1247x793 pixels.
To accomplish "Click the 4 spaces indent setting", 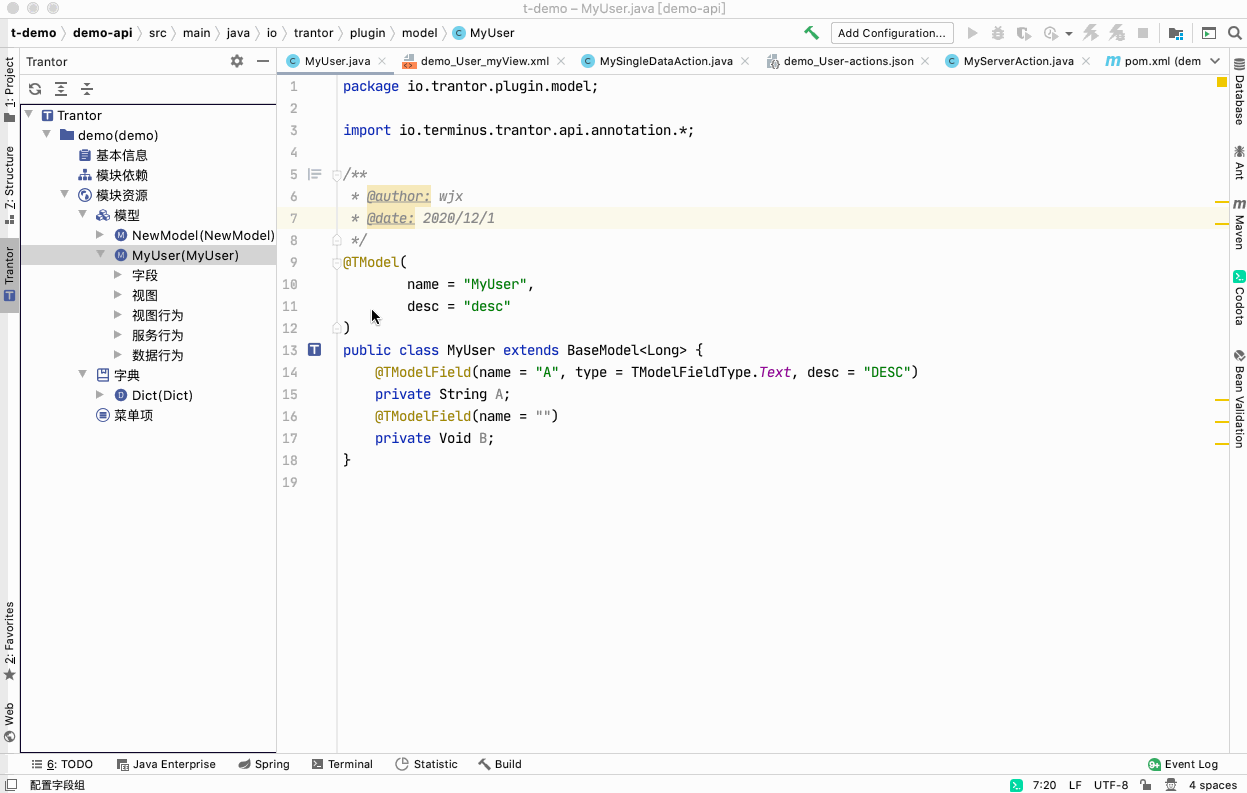I will [1213, 785].
